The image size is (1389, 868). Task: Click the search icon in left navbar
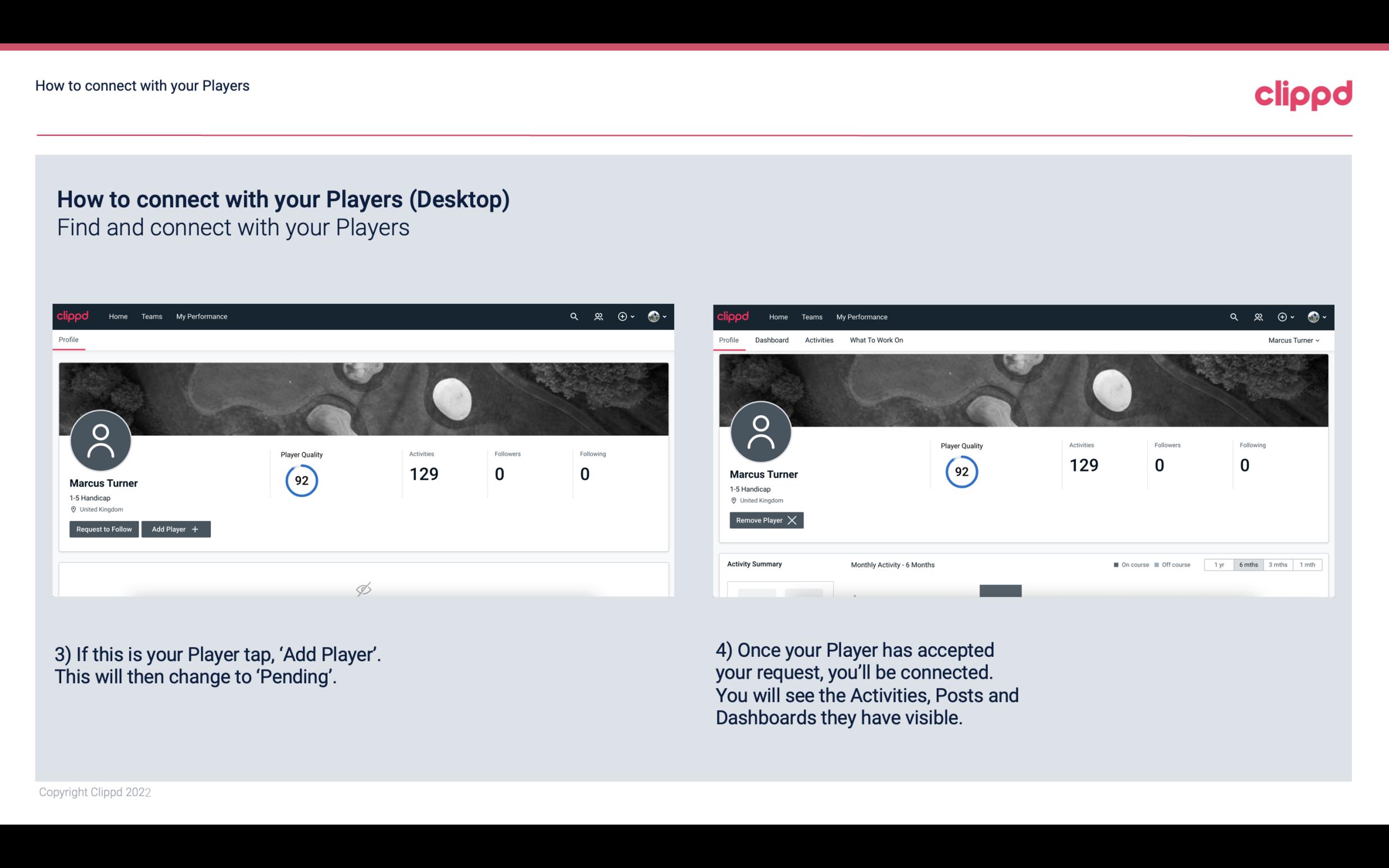574,316
